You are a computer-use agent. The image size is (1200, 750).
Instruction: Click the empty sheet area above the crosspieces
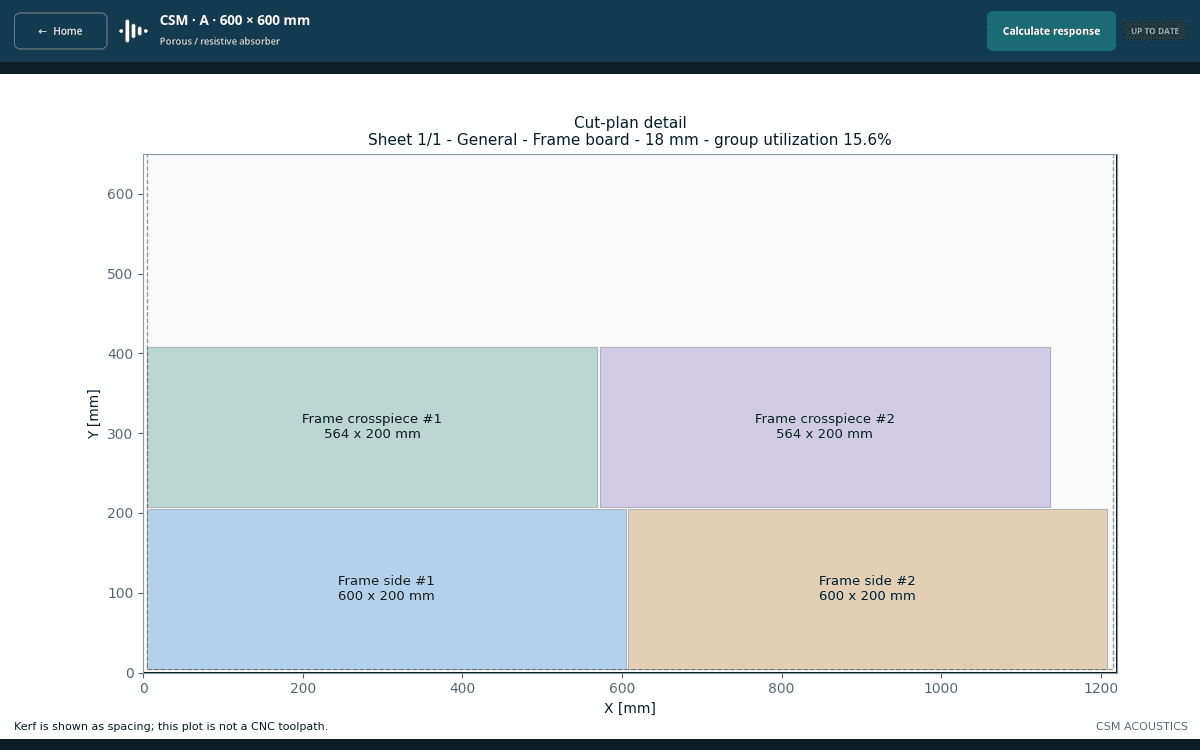point(630,250)
